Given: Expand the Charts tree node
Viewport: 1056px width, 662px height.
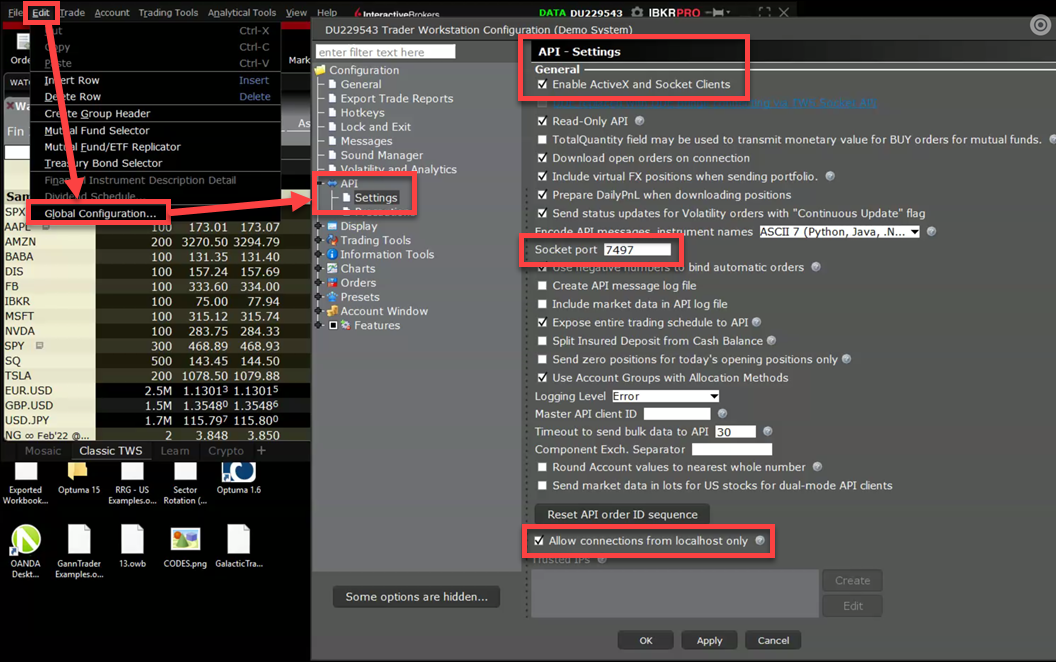Looking at the screenshot, I should pyautogui.click(x=319, y=269).
